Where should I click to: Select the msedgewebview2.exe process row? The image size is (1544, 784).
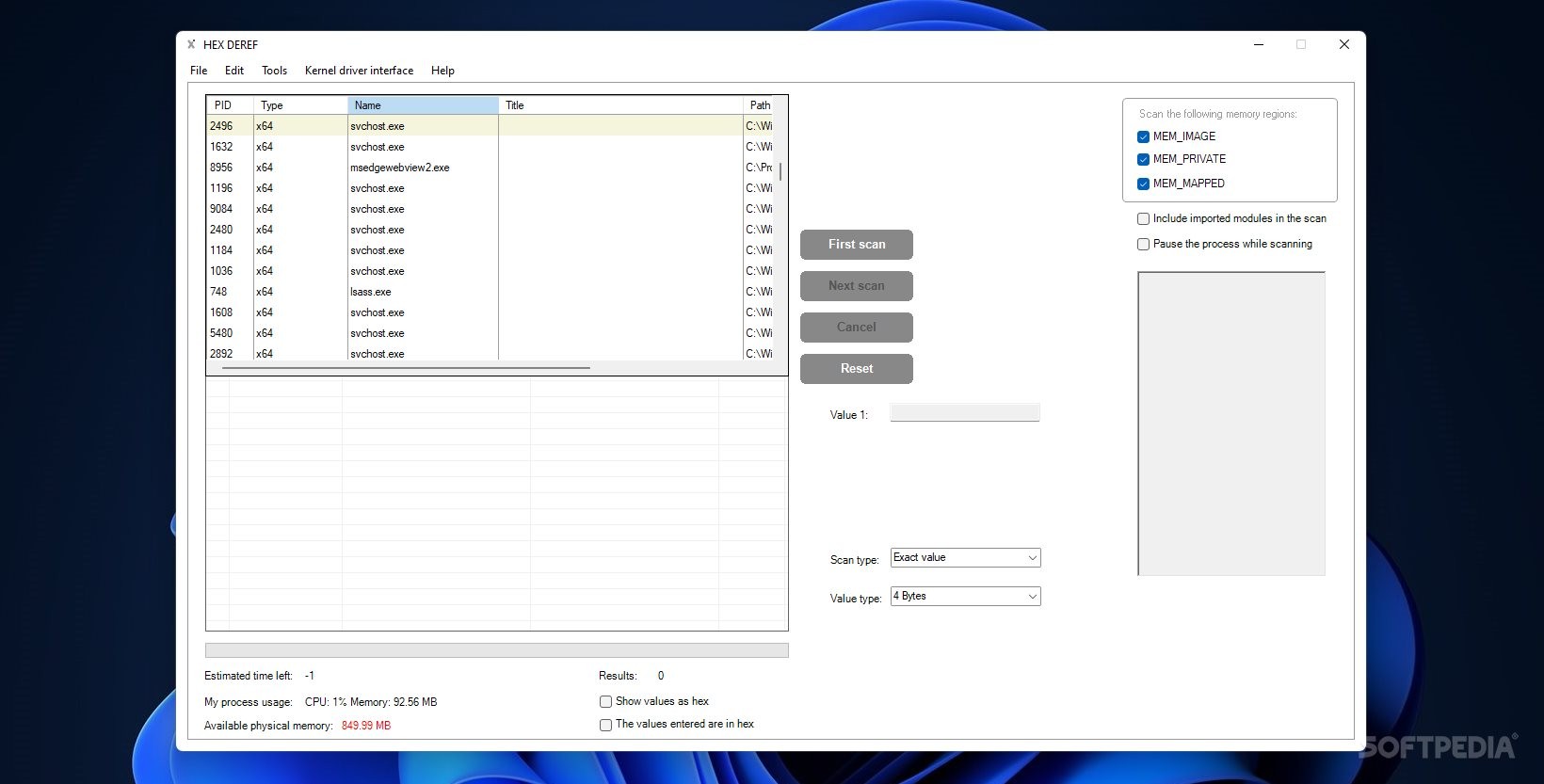[x=490, y=168]
